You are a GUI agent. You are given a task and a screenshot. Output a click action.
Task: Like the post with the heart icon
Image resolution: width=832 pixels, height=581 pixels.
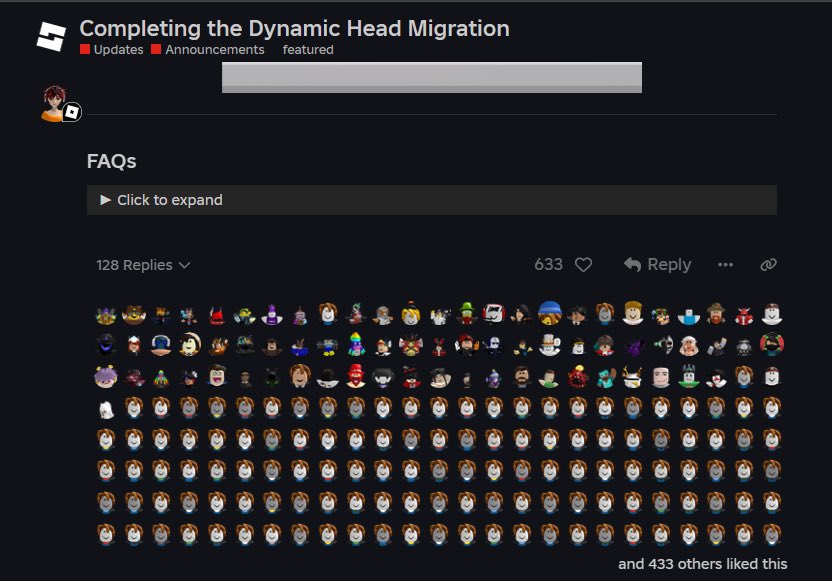coord(583,264)
